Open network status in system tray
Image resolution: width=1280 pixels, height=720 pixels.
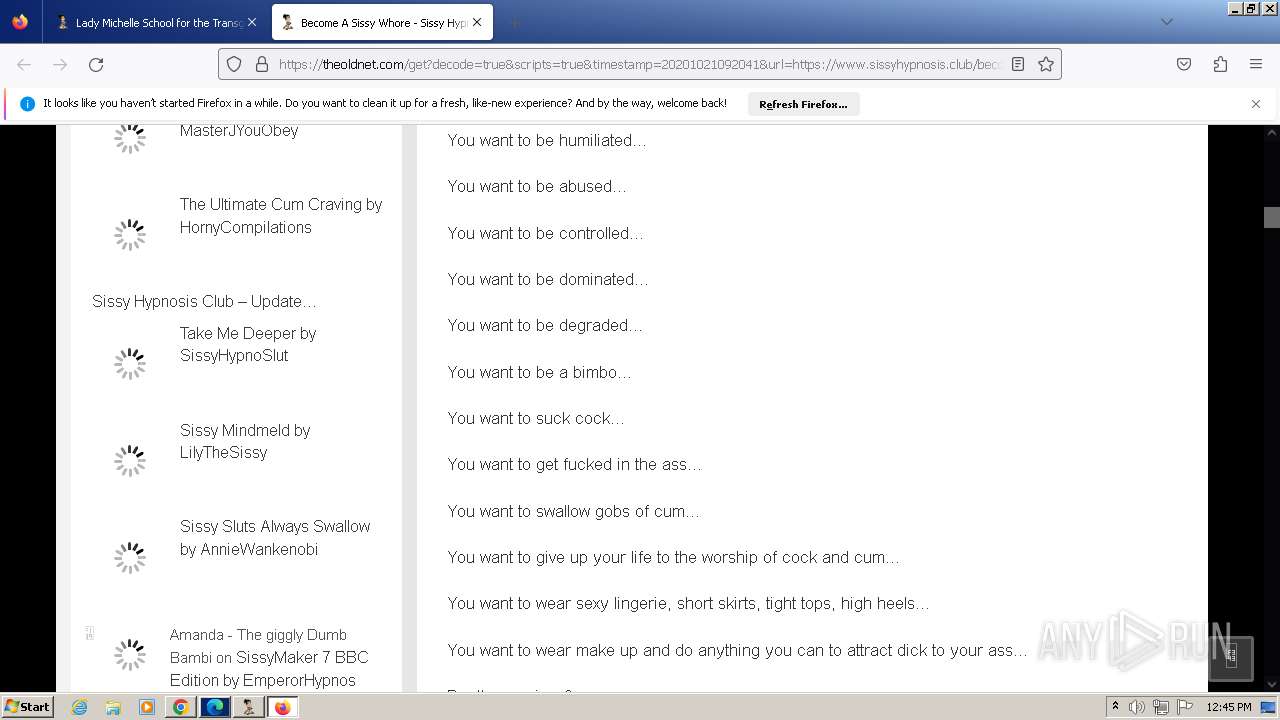tap(1161, 707)
